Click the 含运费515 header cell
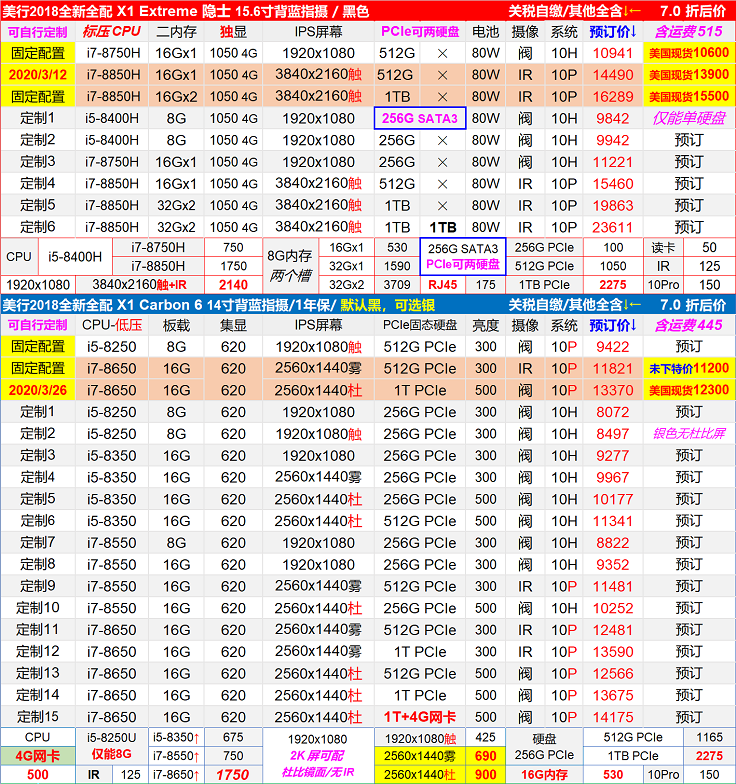The image size is (736, 784). point(689,32)
